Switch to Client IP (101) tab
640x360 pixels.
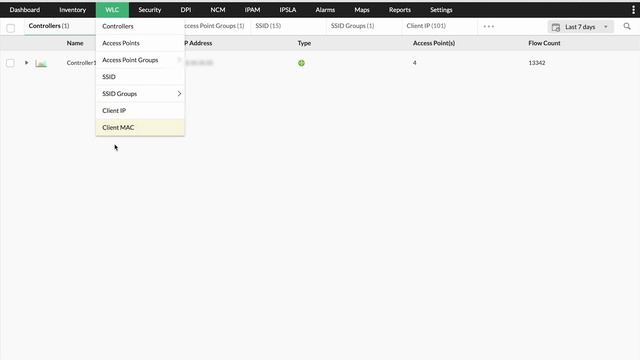[x=426, y=26]
